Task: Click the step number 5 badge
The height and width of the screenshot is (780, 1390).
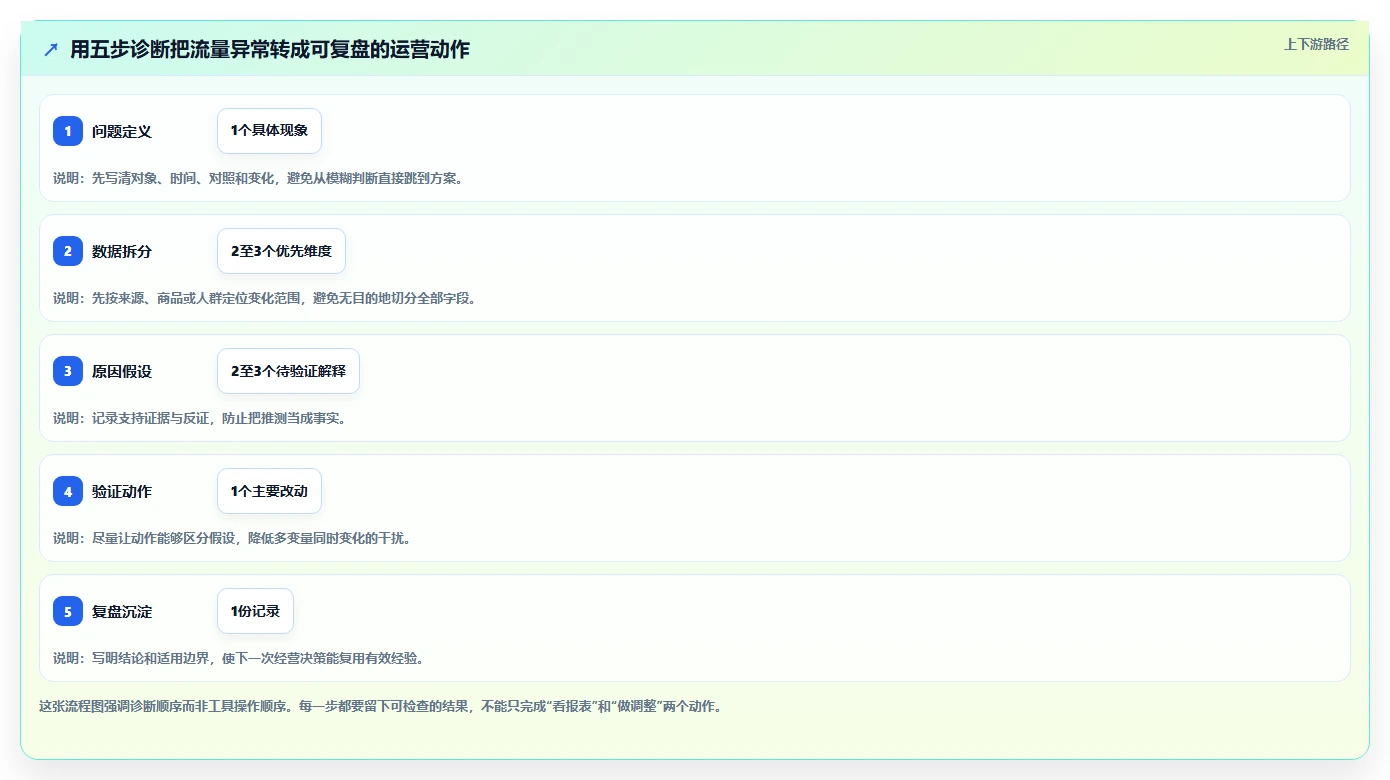Action: [68, 611]
